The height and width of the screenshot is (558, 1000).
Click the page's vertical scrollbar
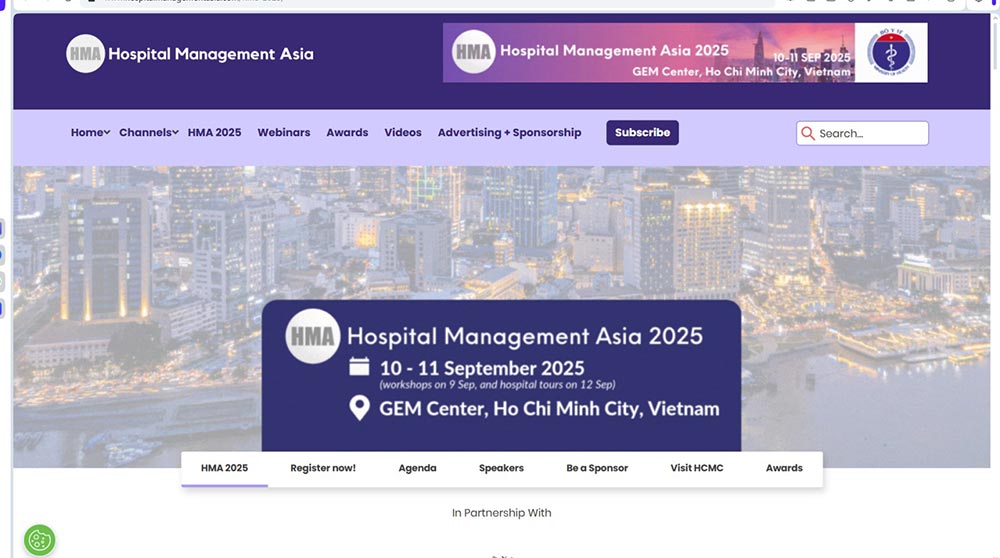[996, 45]
